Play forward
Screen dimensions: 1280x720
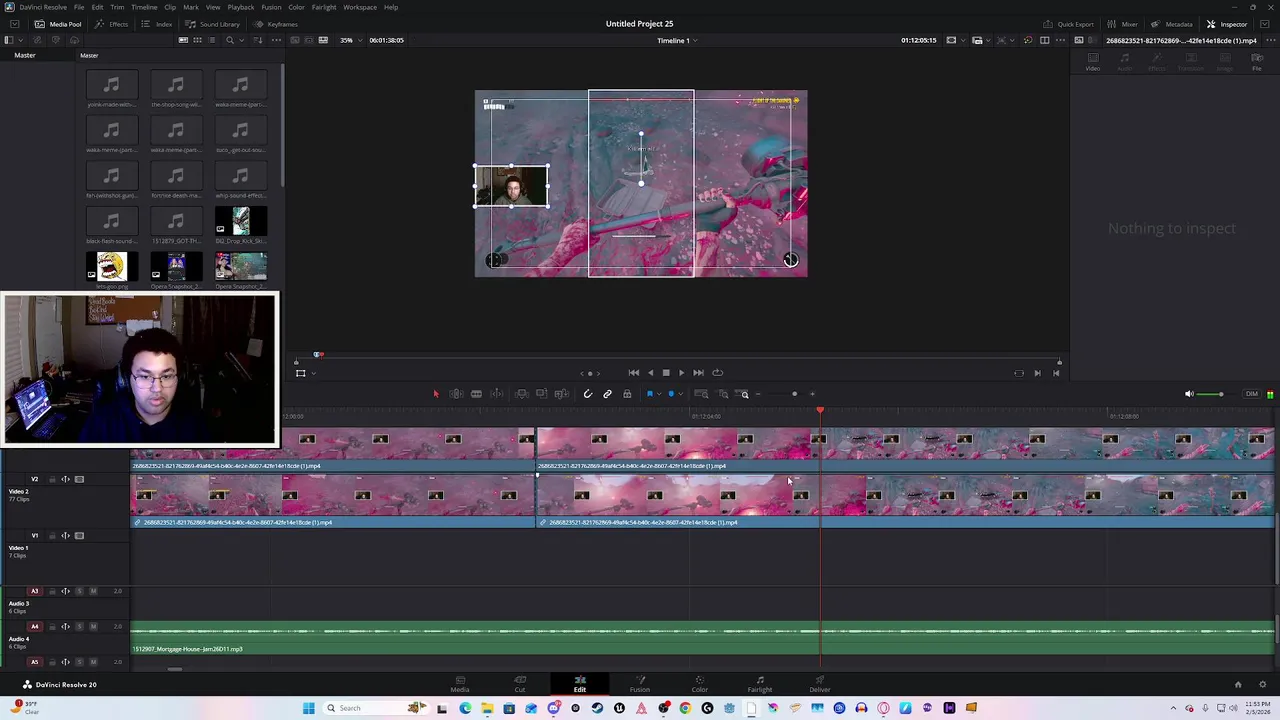(x=682, y=373)
